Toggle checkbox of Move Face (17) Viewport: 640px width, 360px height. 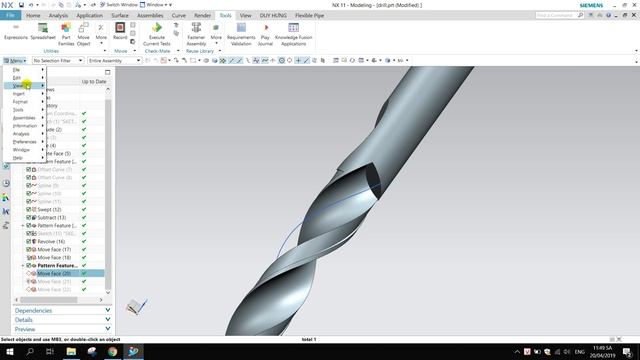29,249
